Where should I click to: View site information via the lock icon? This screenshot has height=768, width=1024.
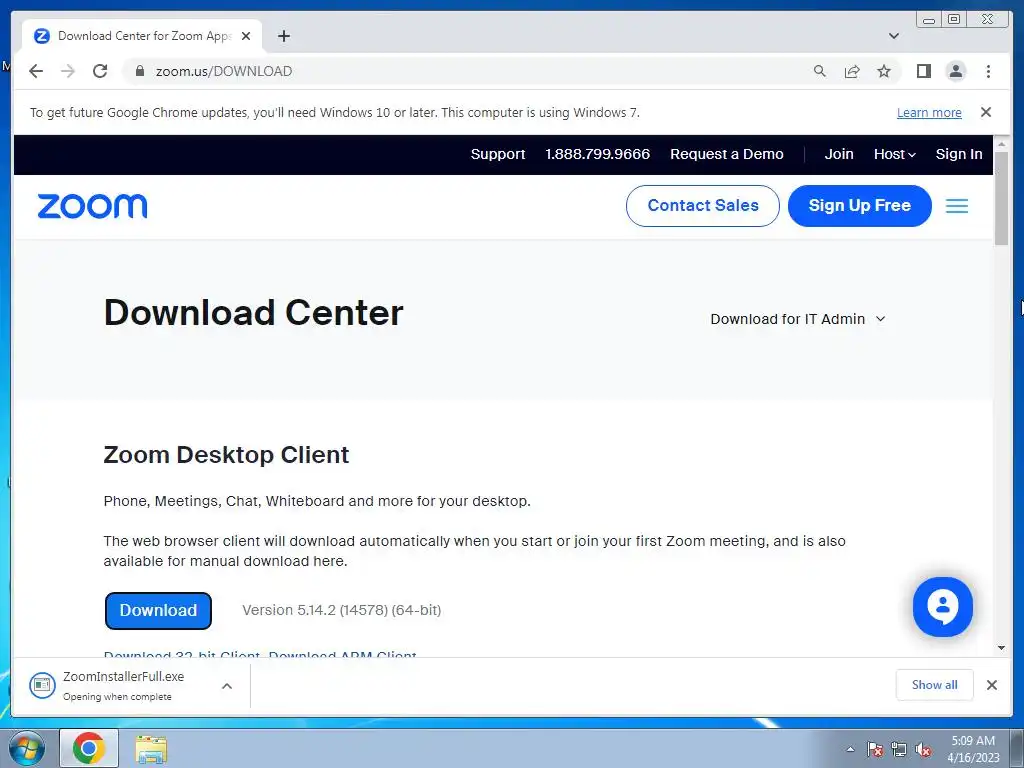(x=139, y=71)
